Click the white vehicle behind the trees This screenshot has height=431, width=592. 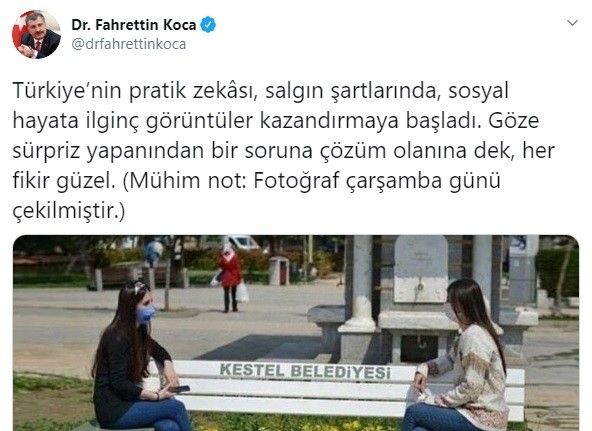(242, 242)
